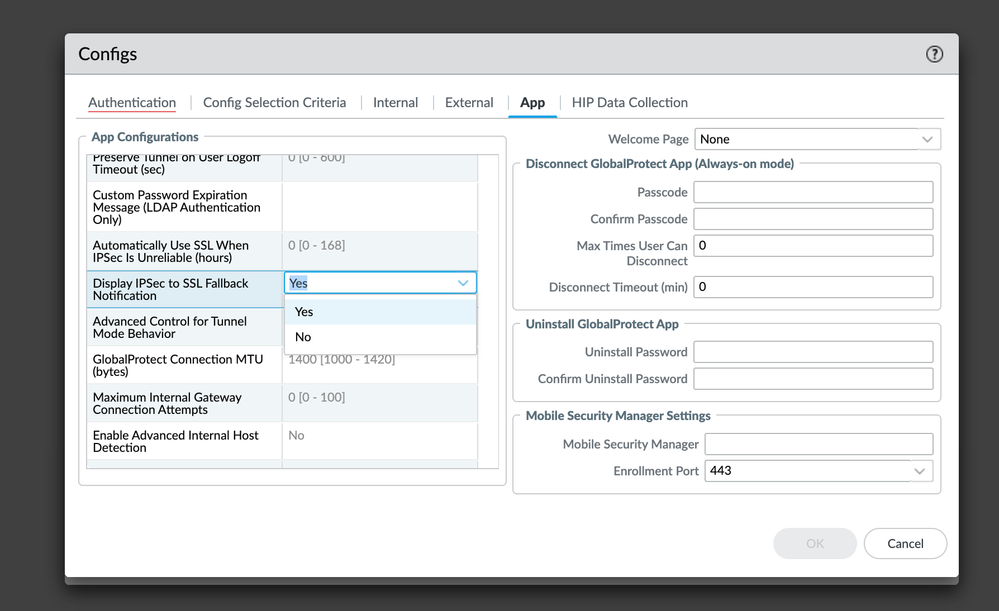The width and height of the screenshot is (999, 611).
Task: Focus the Confirm Uninstall Password field
Action: (x=812, y=379)
